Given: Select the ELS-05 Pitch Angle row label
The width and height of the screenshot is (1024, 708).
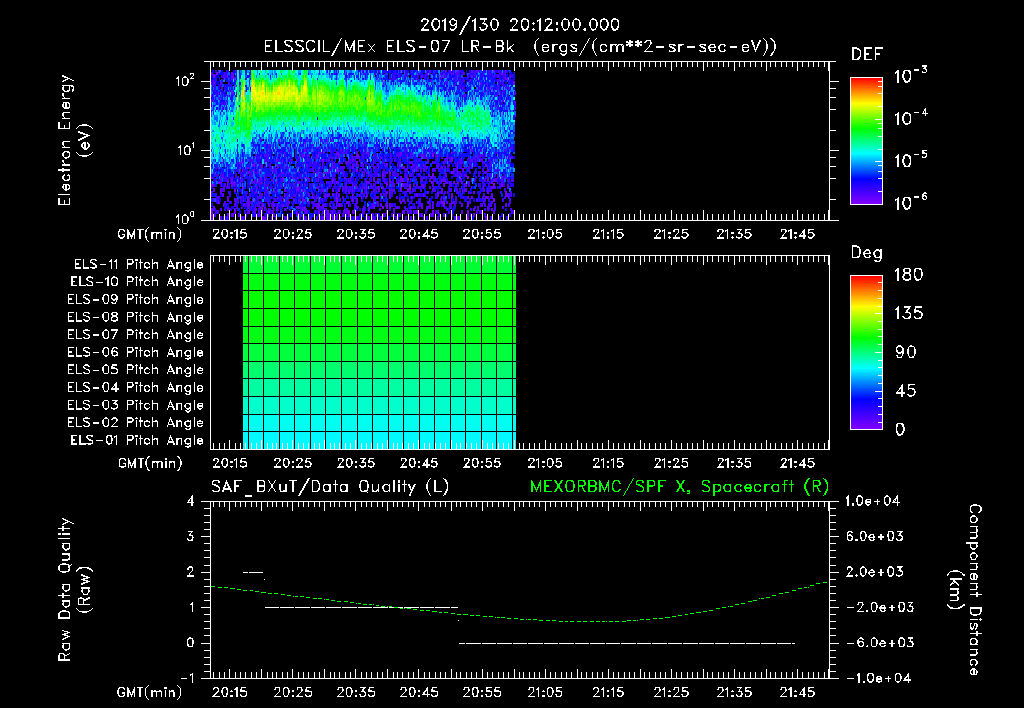Looking at the screenshot, I should pos(136,370).
